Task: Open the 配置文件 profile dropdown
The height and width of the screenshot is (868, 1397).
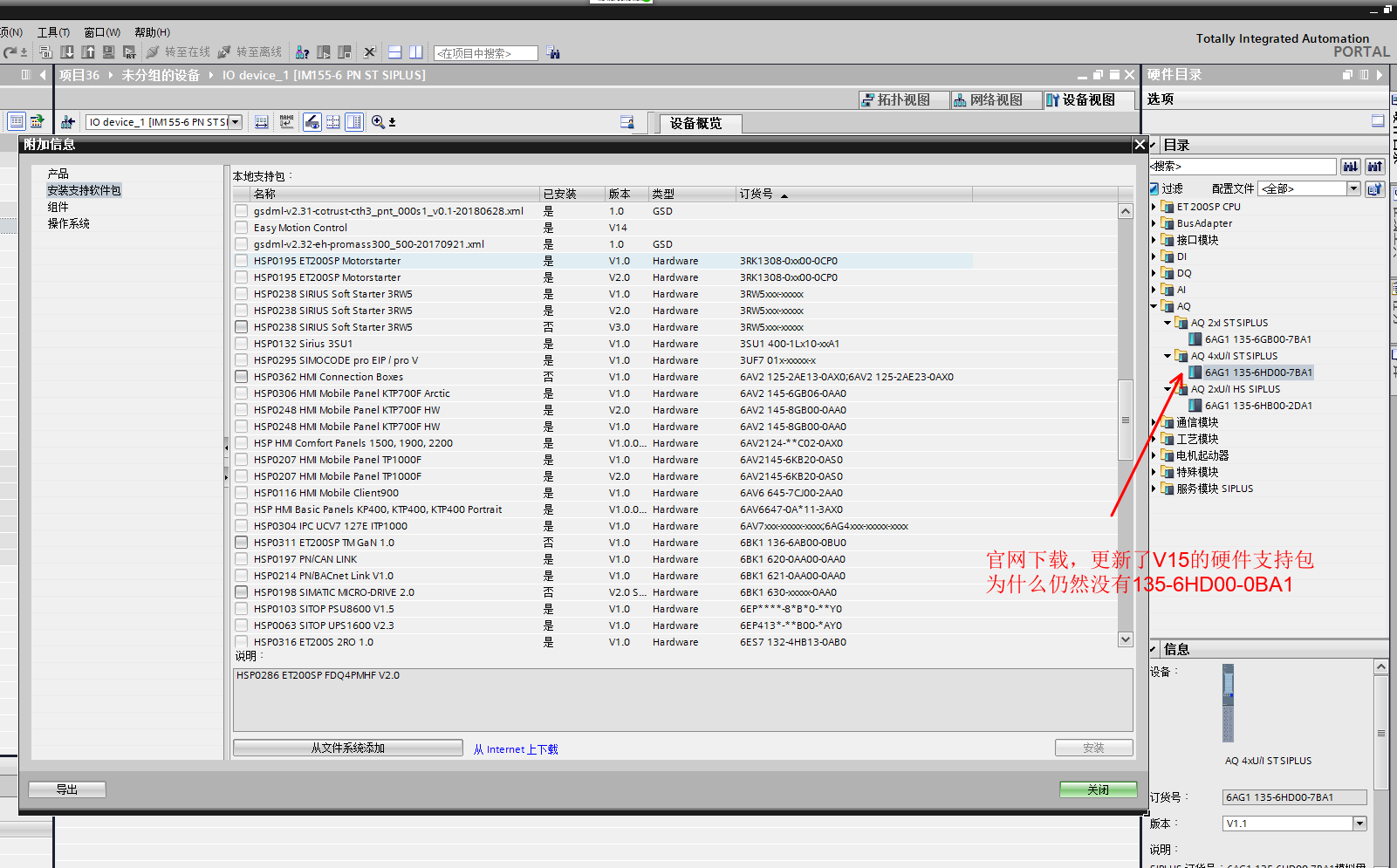Action: 1353,188
